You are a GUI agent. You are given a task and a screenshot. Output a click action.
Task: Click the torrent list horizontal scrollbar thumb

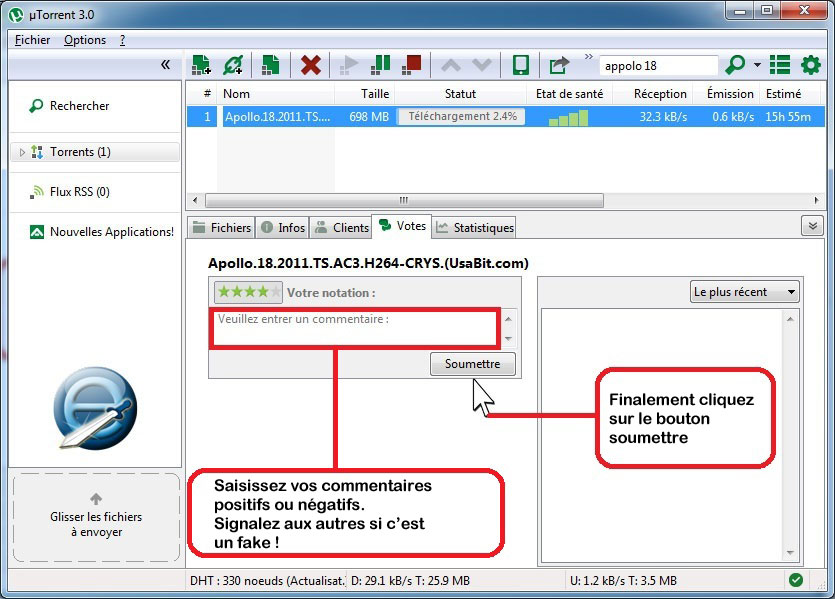(404, 200)
